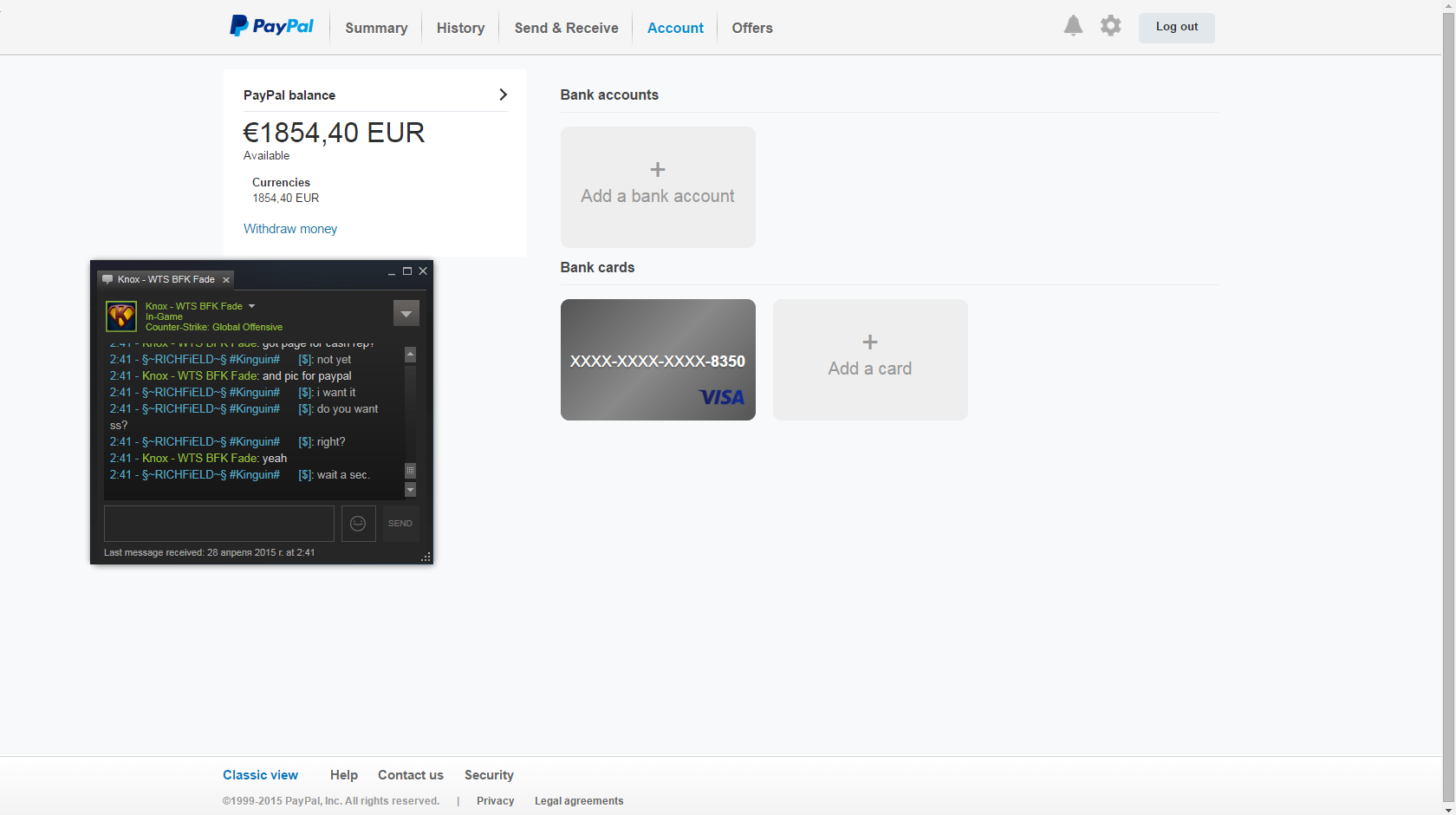Click the Withdraw money link
This screenshot has height=815, width=1456.
[290, 229]
